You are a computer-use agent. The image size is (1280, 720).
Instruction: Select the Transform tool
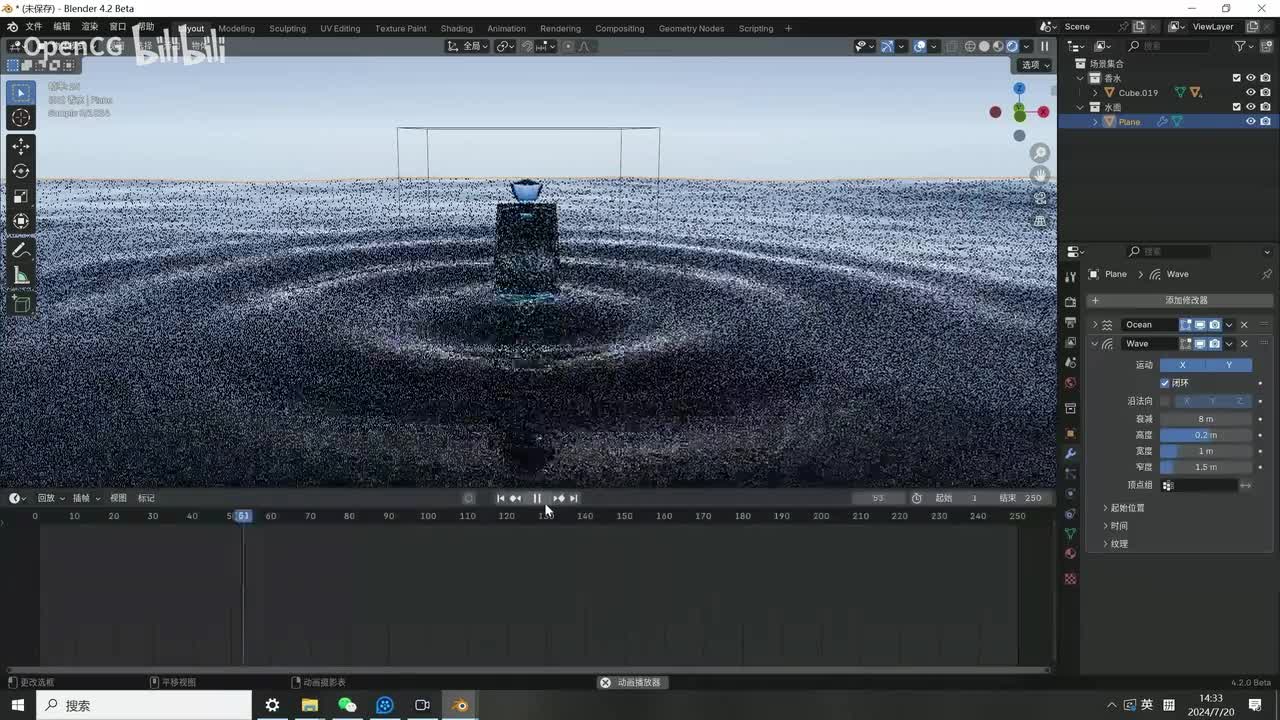(x=21, y=221)
